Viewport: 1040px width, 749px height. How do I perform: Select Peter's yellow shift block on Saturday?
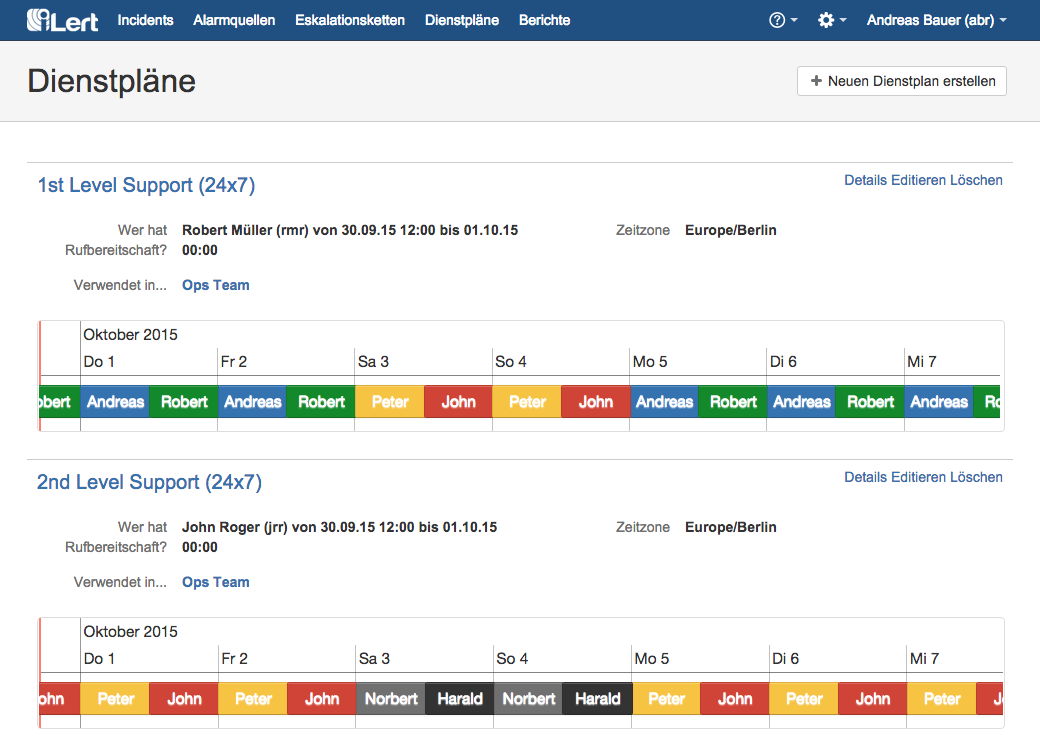pyautogui.click(x=388, y=401)
